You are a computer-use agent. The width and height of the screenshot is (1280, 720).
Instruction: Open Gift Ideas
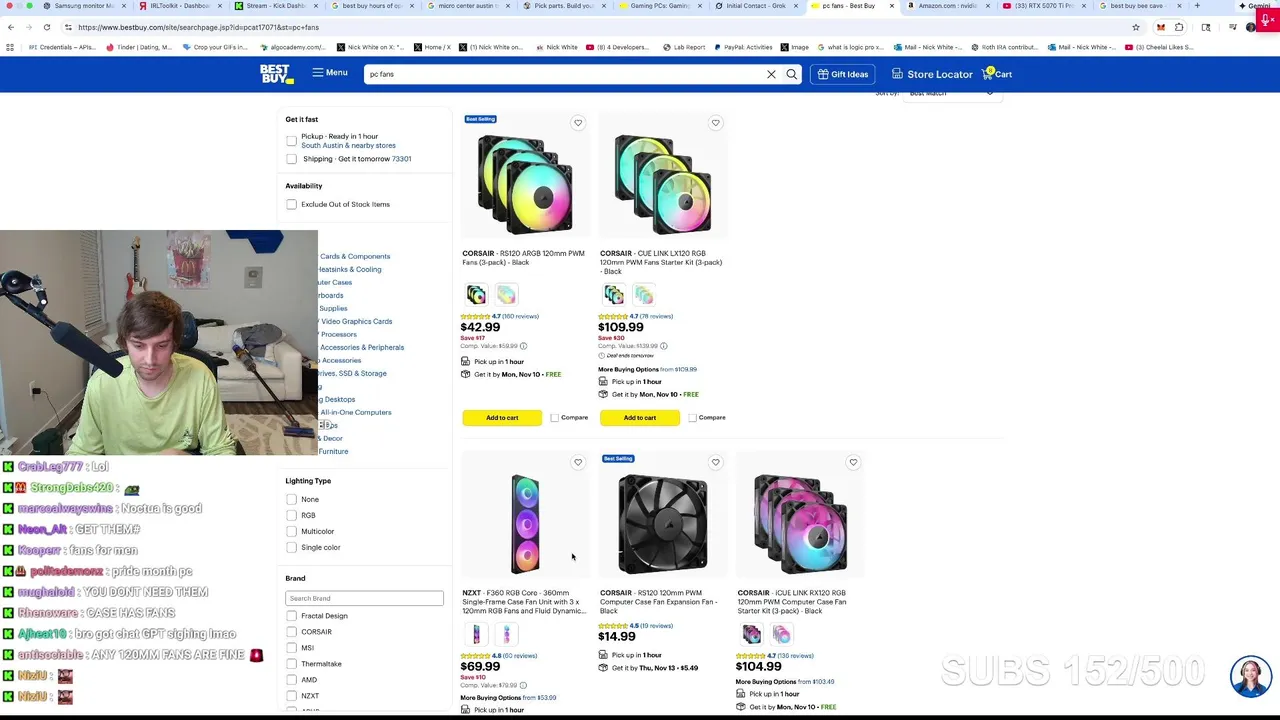coord(842,74)
